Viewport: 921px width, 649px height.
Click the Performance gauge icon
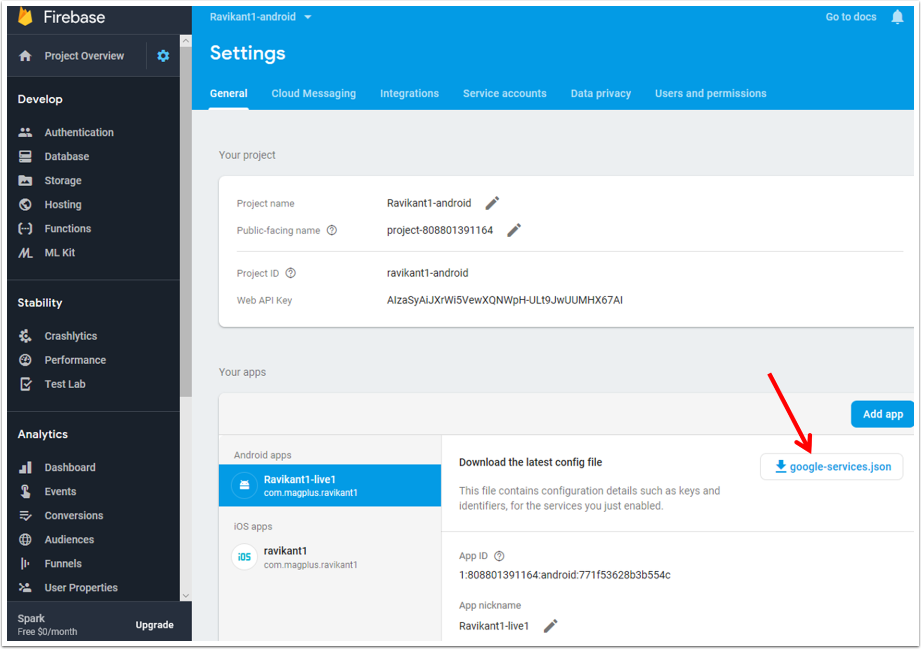pyautogui.click(x=25, y=360)
